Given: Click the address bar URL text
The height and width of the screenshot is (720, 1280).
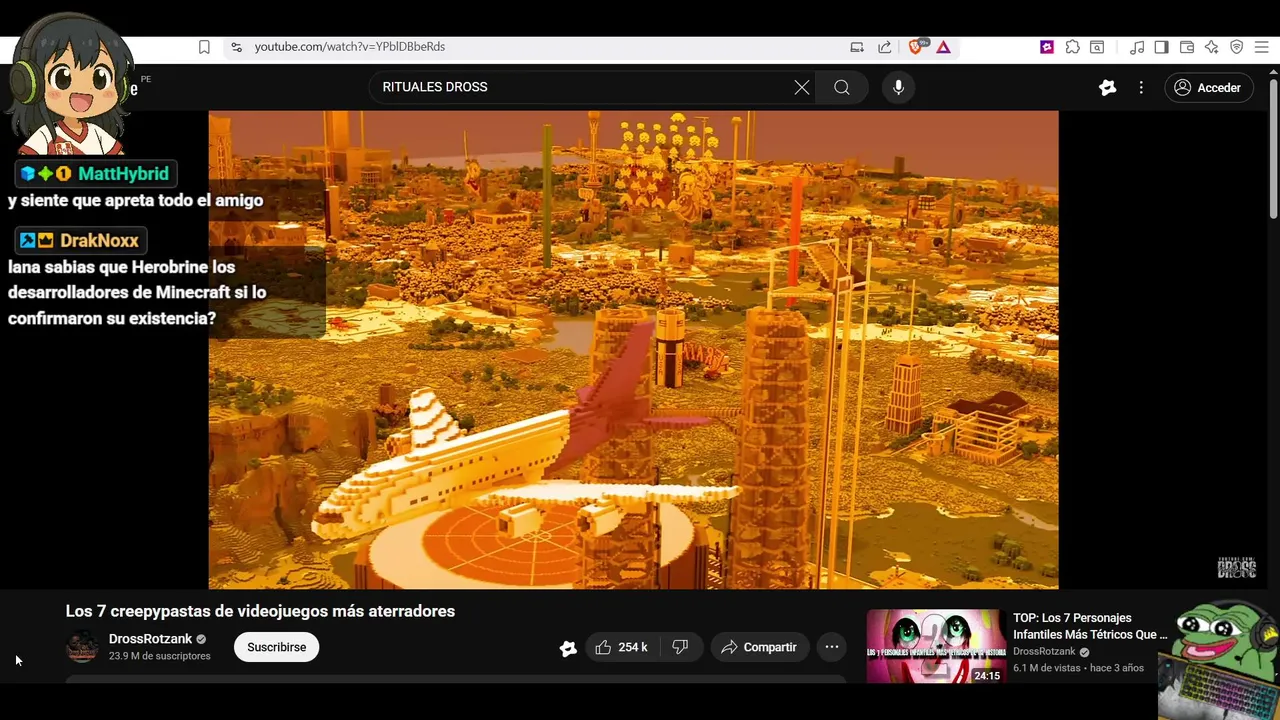Looking at the screenshot, I should click(349, 47).
